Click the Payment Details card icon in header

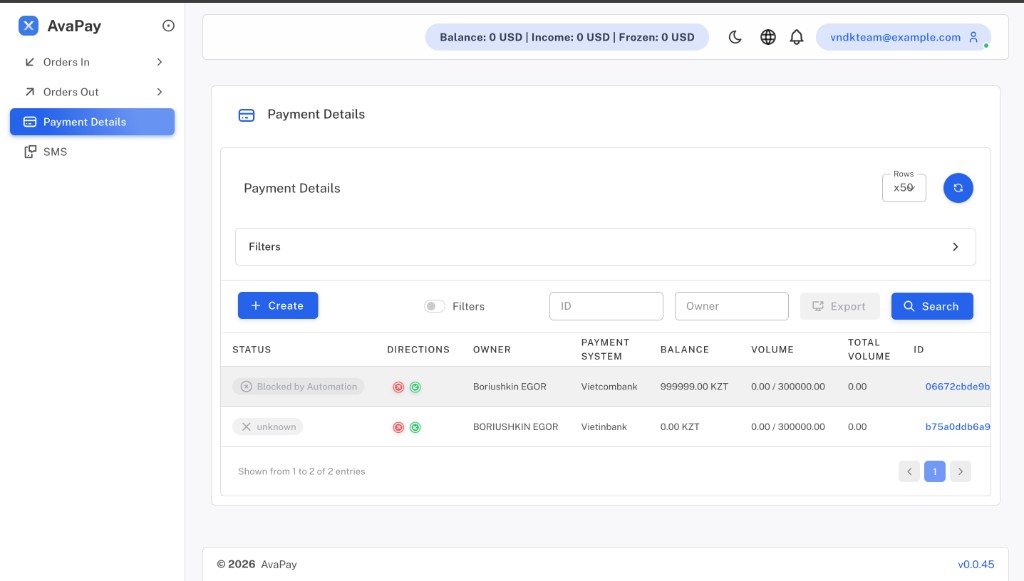tap(247, 116)
